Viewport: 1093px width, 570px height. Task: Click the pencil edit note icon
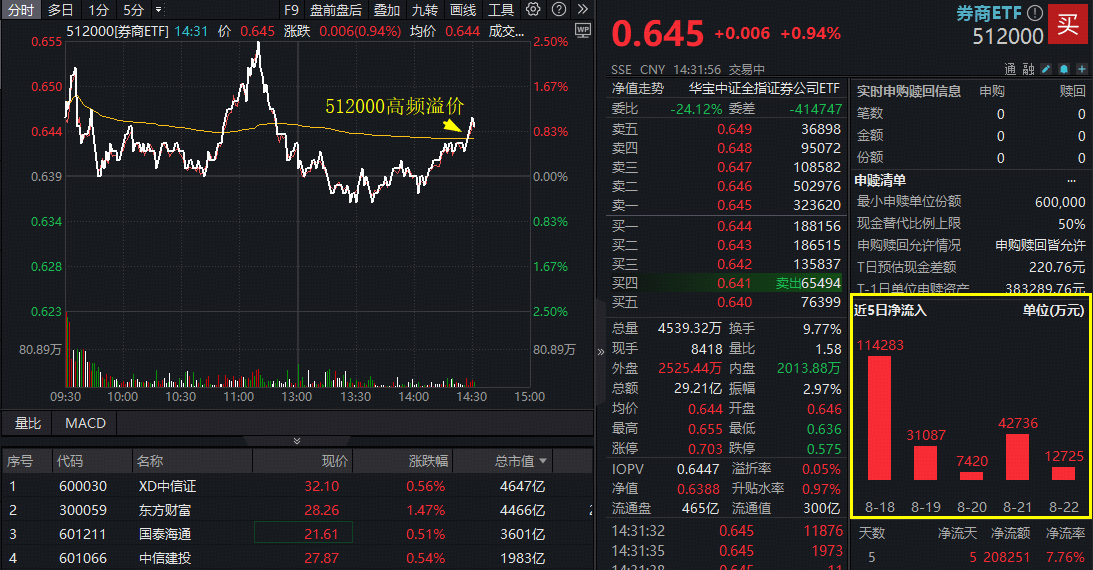pos(1046,70)
